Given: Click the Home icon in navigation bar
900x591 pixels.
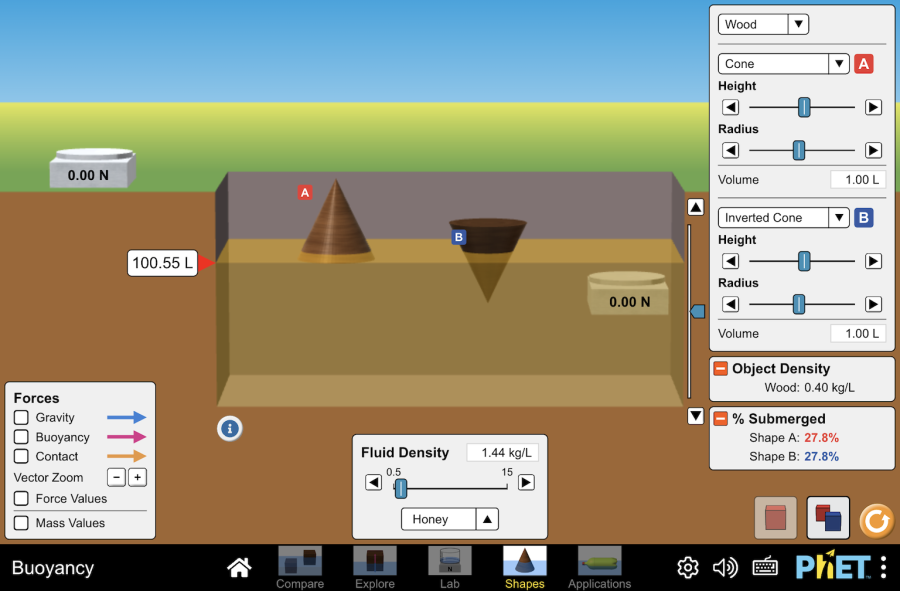Looking at the screenshot, I should (239, 568).
